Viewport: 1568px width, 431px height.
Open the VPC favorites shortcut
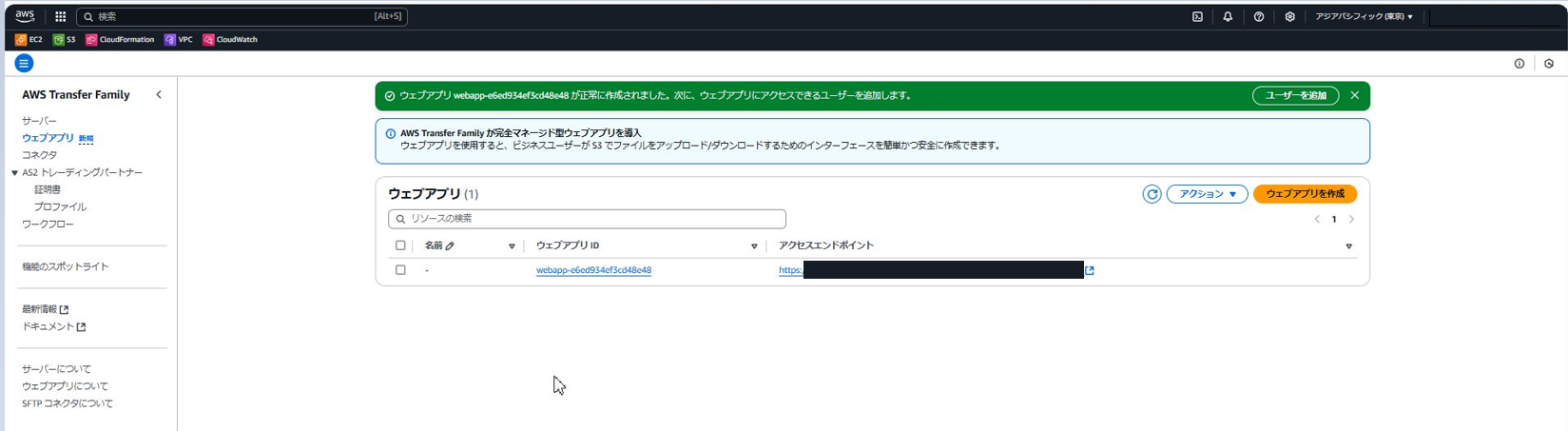(x=178, y=39)
